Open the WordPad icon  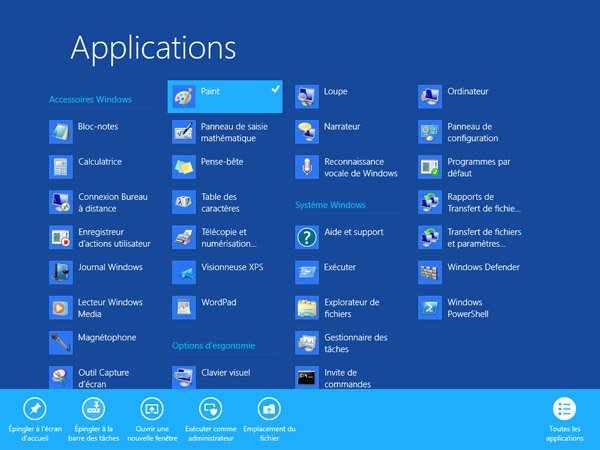[x=184, y=308]
